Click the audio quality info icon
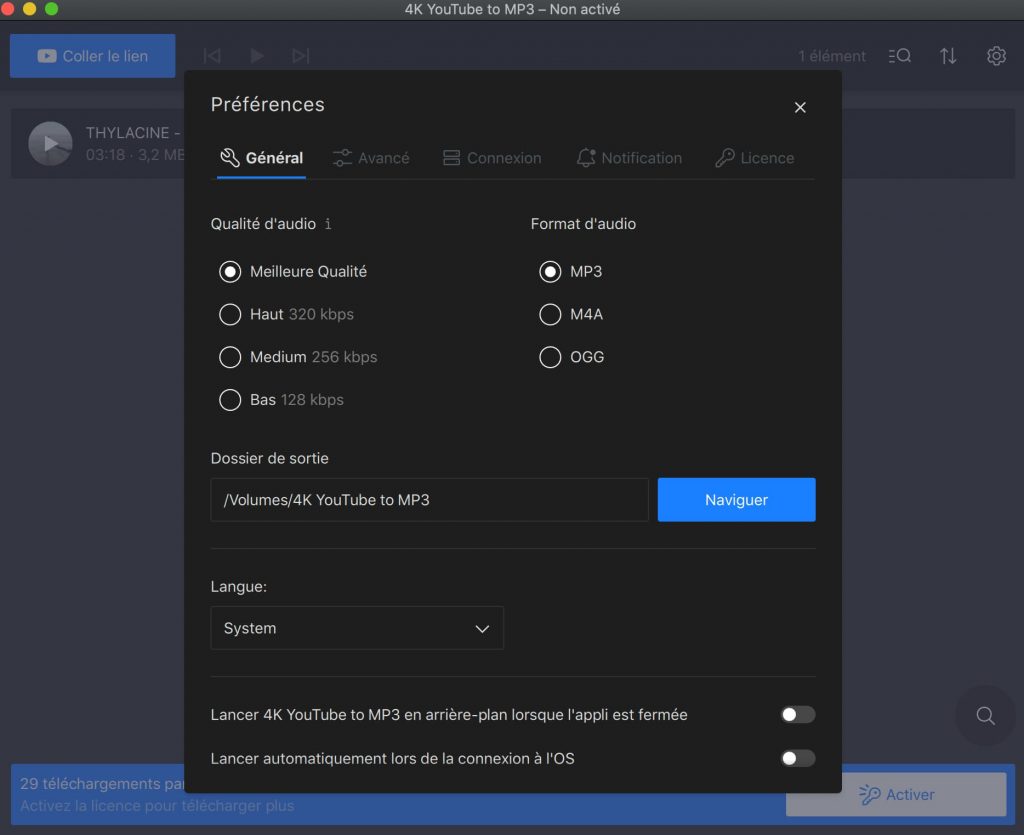 [328, 224]
